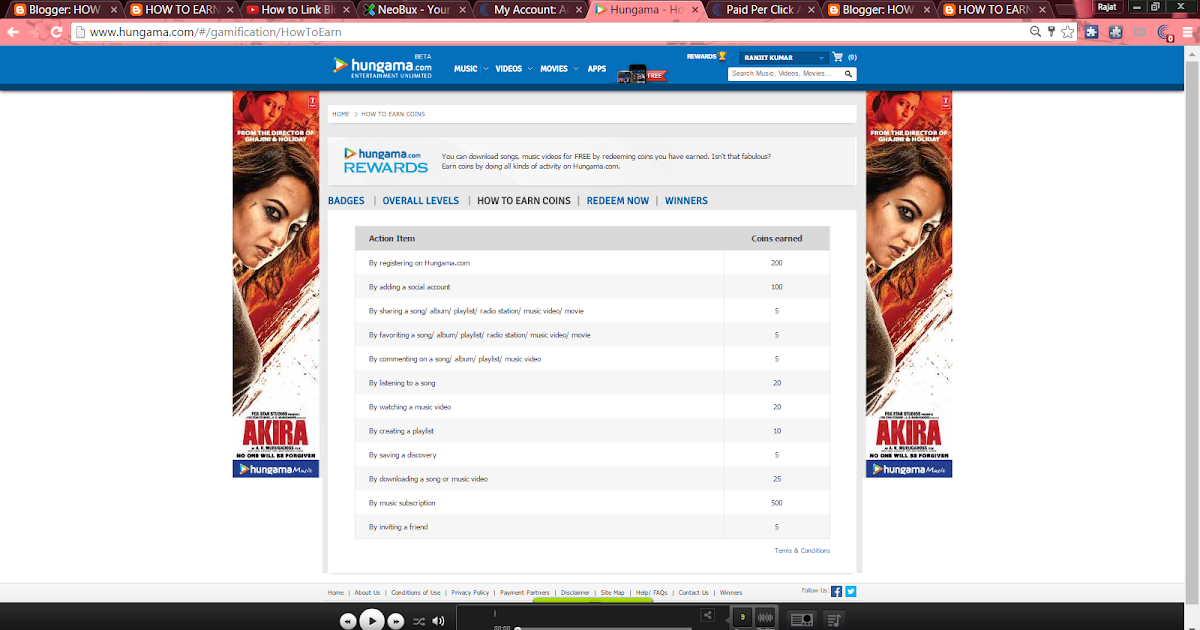Click the Twitter follow icon
The height and width of the screenshot is (630, 1200).
click(851, 591)
